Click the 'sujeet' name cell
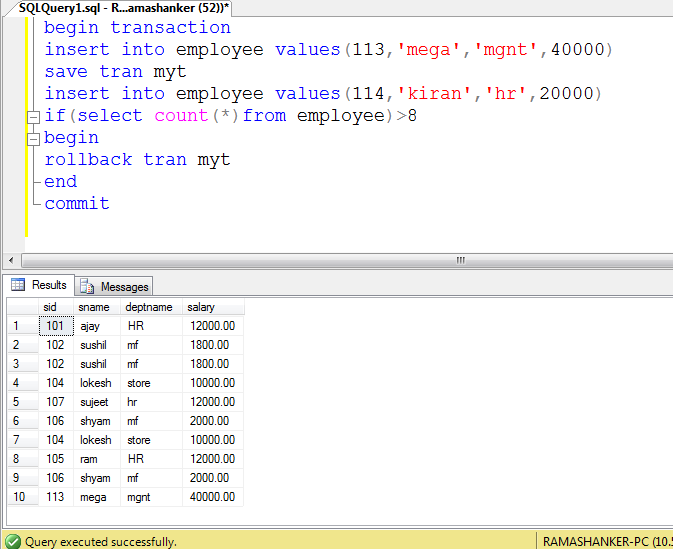Screen dimensions: 673x549 (97, 402)
